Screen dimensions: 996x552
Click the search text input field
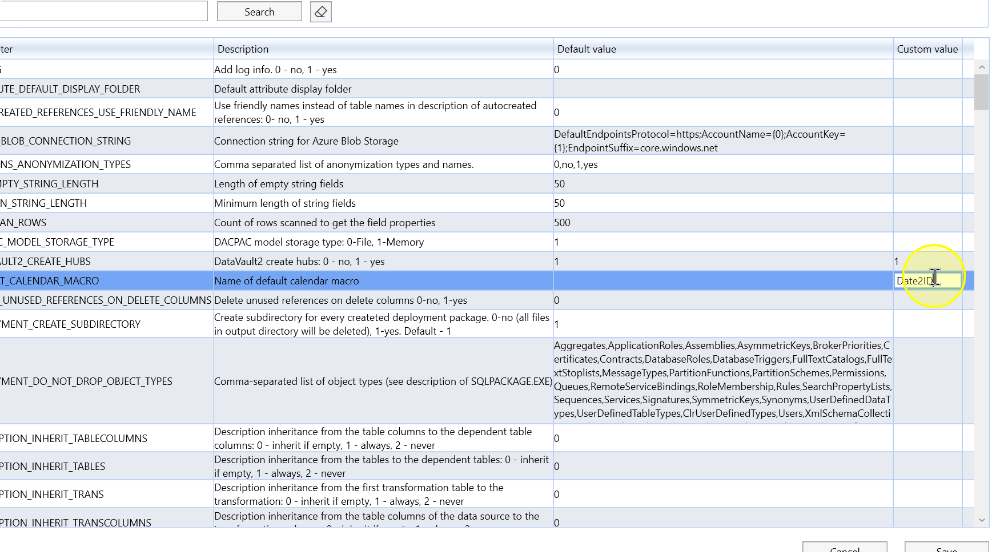tap(103, 11)
